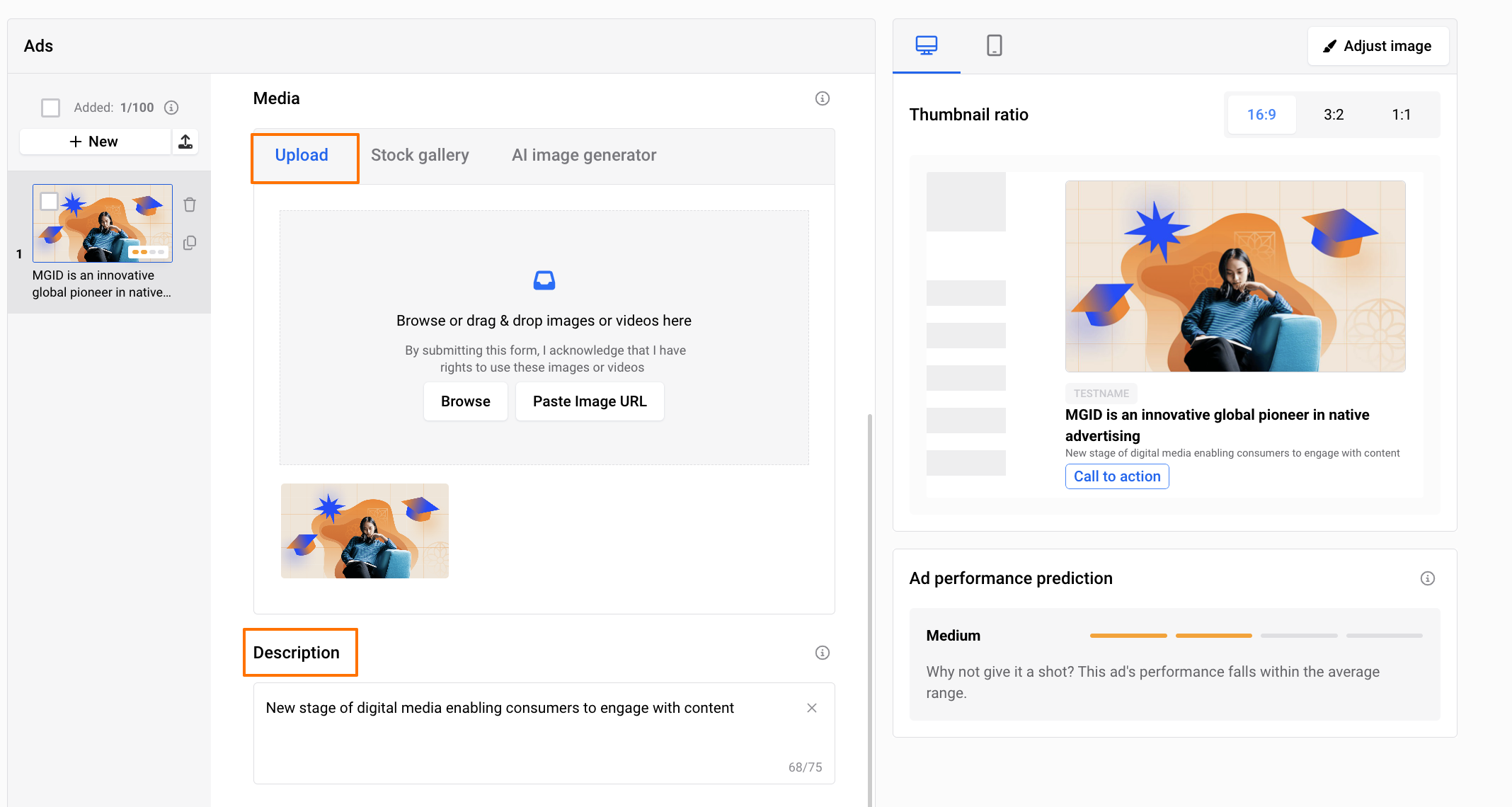Show Ad performance prediction info icon
The image size is (1512, 807).
1427,578
